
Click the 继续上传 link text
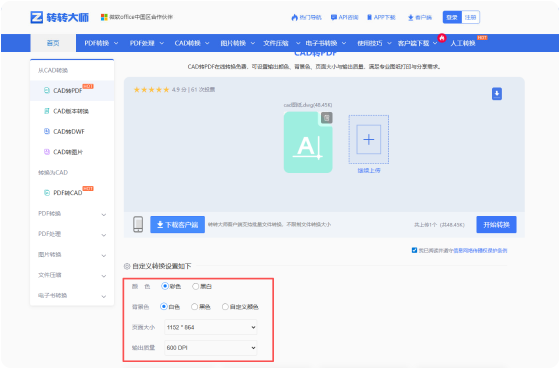coord(369,171)
